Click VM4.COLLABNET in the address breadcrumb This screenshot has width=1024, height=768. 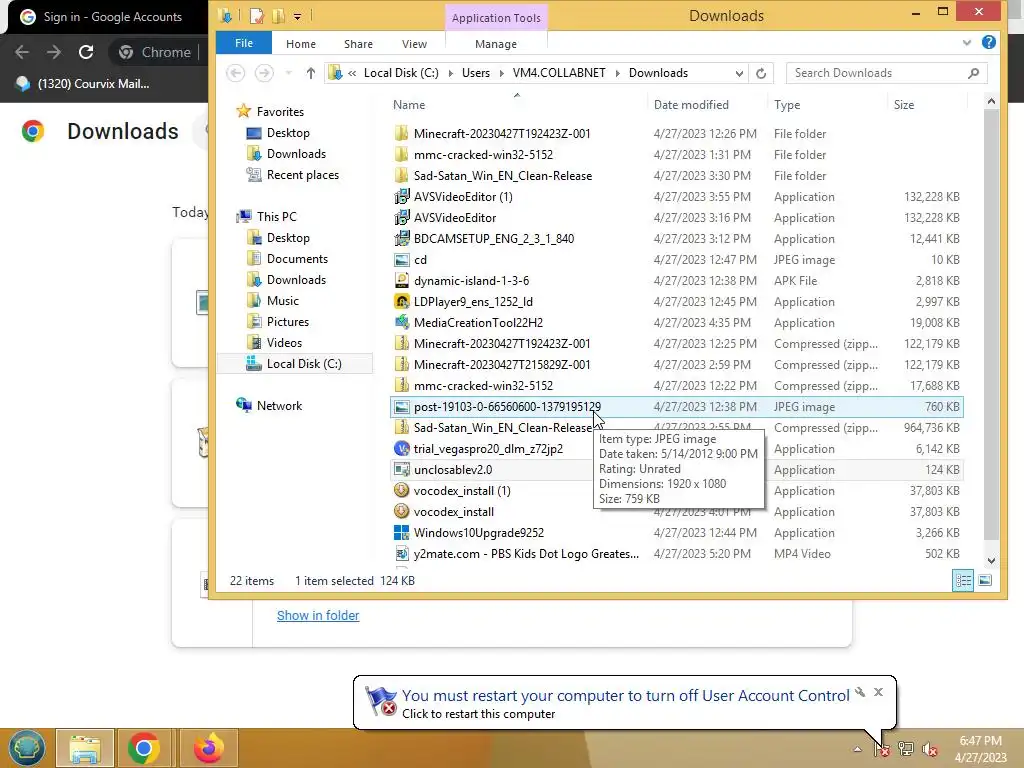click(x=559, y=73)
